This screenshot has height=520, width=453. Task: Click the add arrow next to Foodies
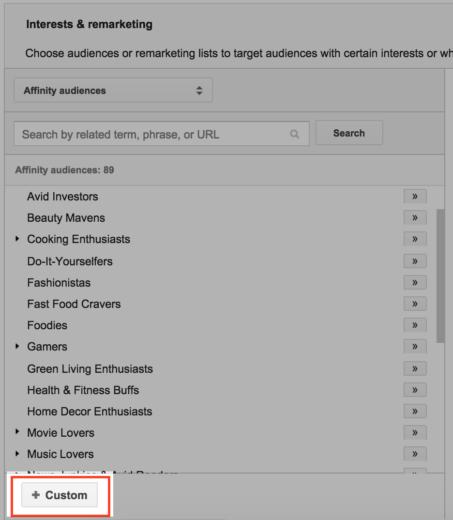415,325
